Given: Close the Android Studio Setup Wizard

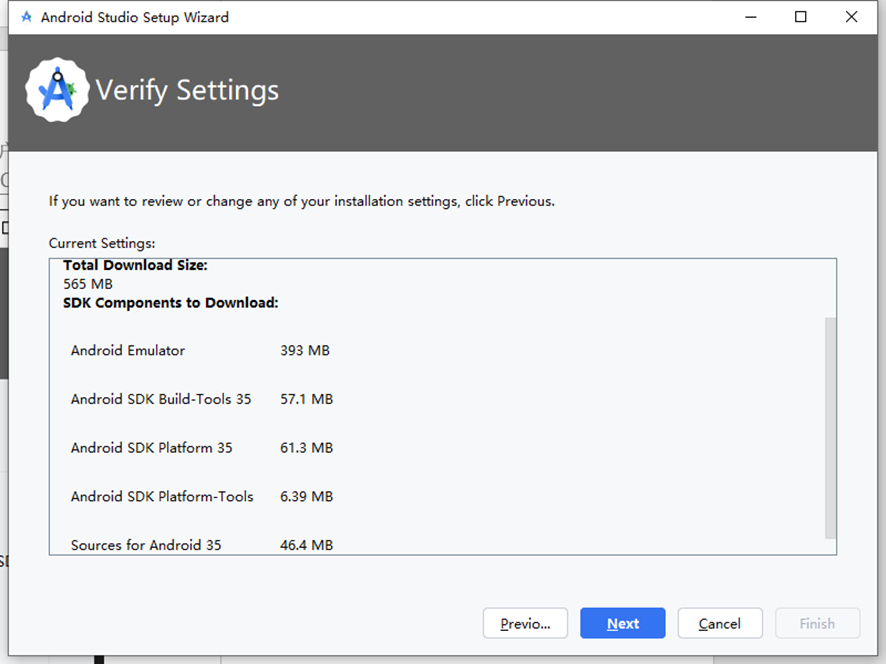Looking at the screenshot, I should pyautogui.click(x=852, y=17).
